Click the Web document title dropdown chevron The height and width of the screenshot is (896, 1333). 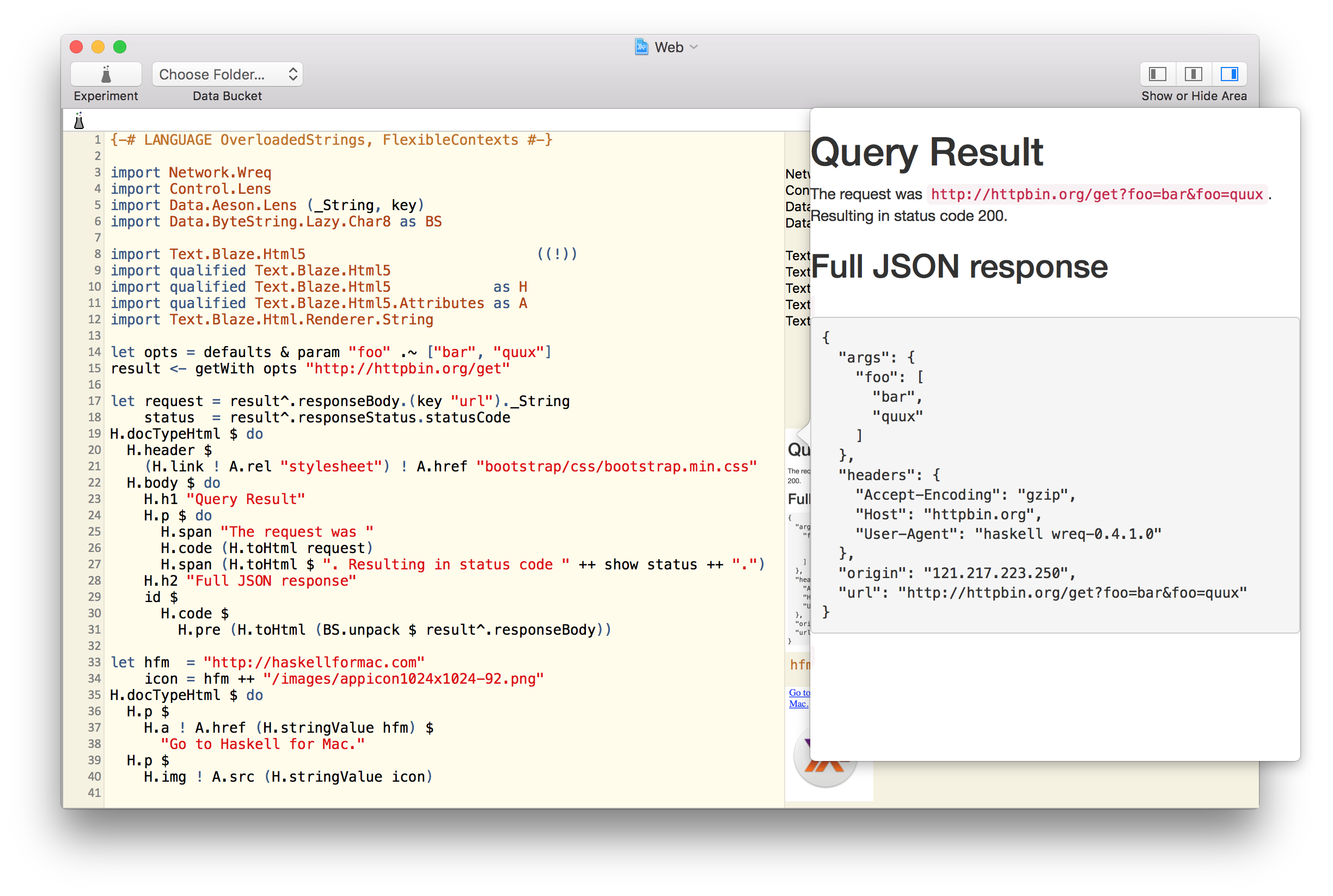pyautogui.click(x=694, y=47)
